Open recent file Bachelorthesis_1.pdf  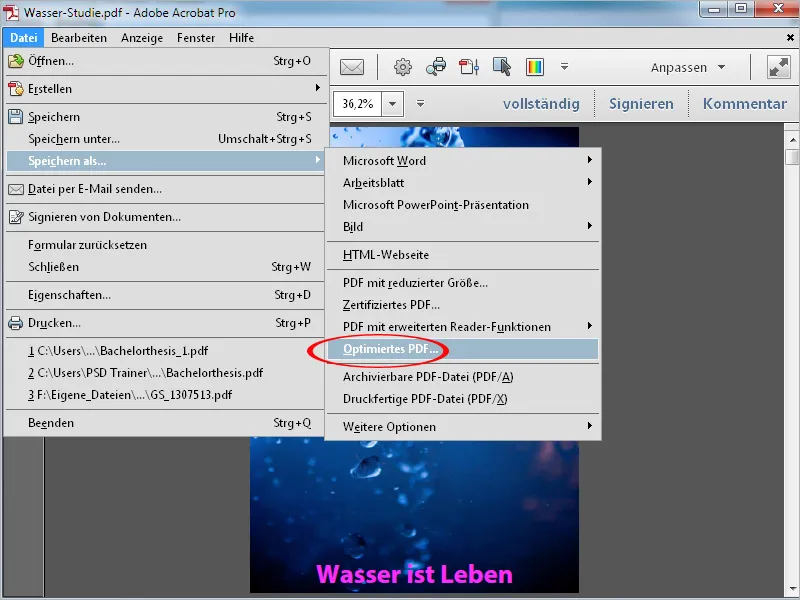point(164,351)
